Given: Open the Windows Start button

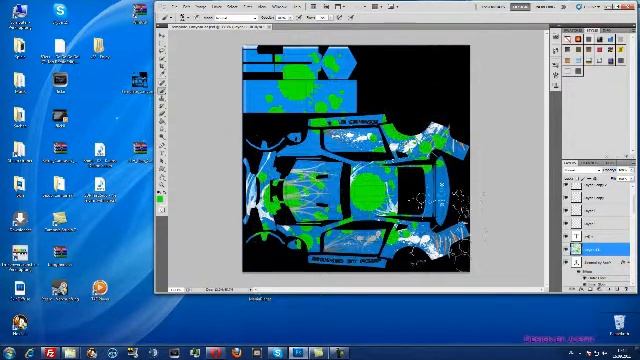Looking at the screenshot, I should point(9,353).
